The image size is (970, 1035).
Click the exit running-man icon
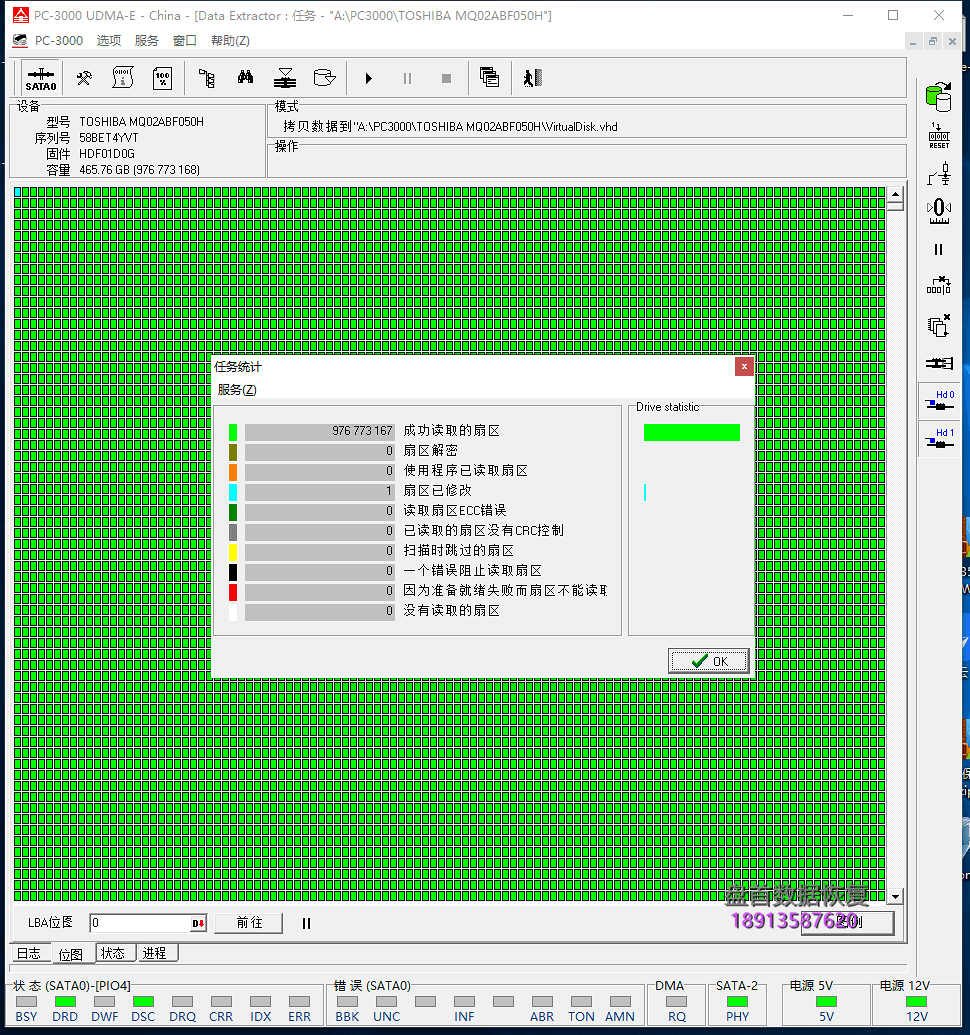pyautogui.click(x=533, y=79)
